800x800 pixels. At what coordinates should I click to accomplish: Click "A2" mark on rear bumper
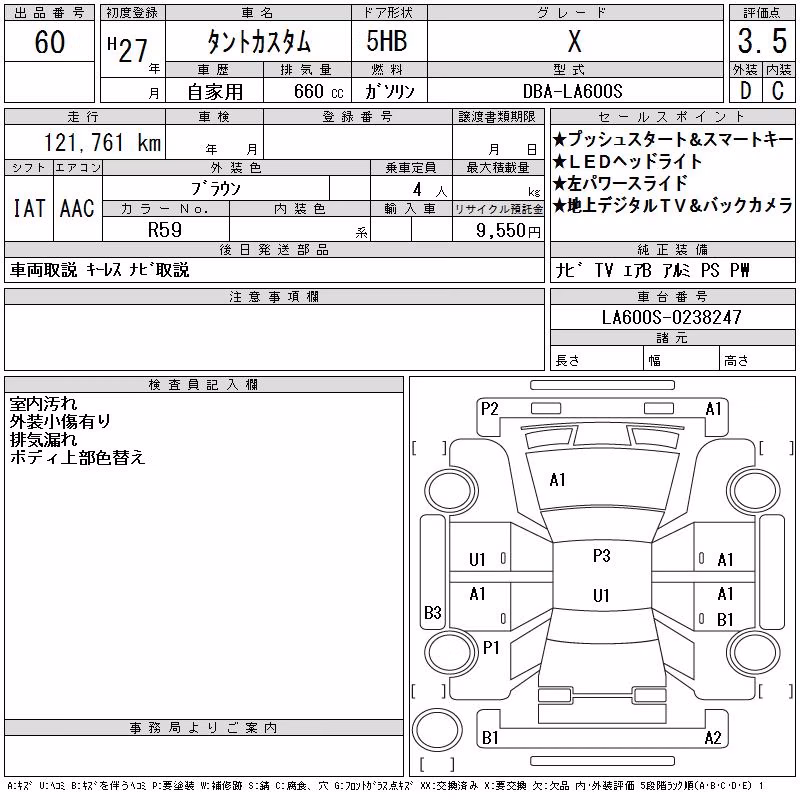click(x=713, y=737)
